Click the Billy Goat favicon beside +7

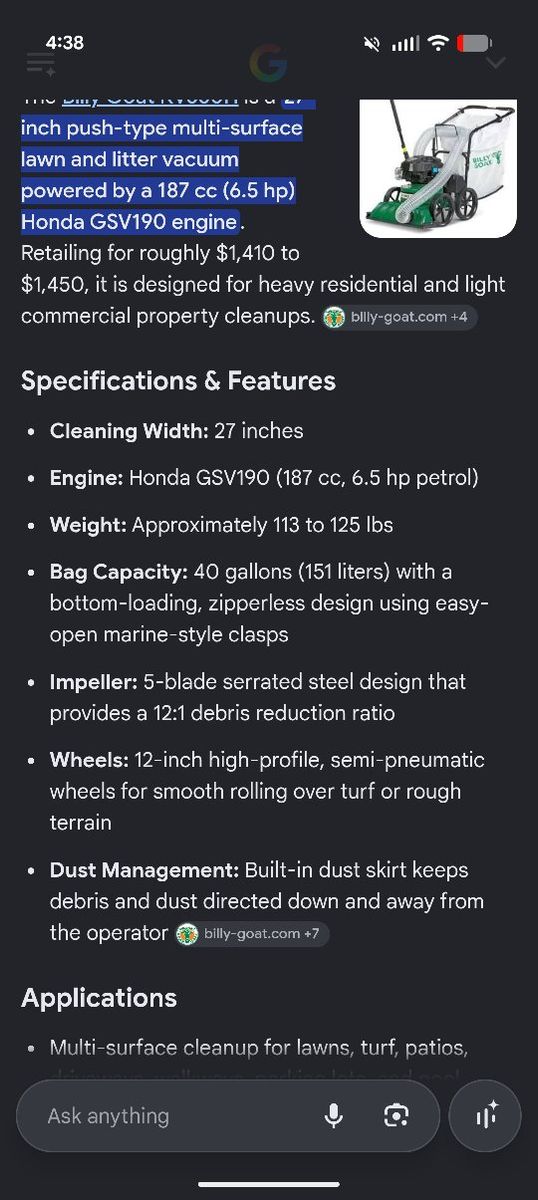point(187,934)
